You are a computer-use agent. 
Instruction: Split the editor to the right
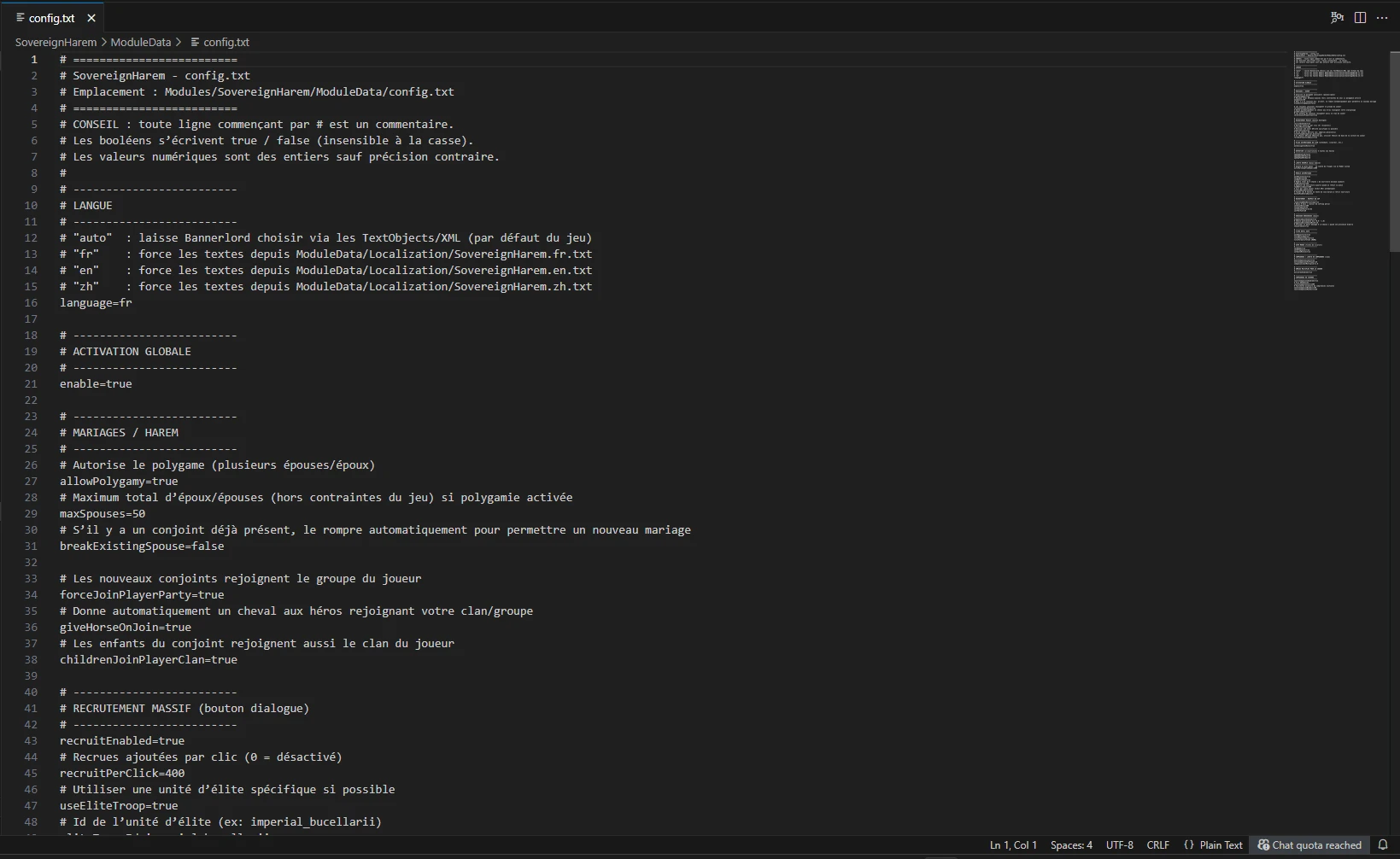(1360, 17)
